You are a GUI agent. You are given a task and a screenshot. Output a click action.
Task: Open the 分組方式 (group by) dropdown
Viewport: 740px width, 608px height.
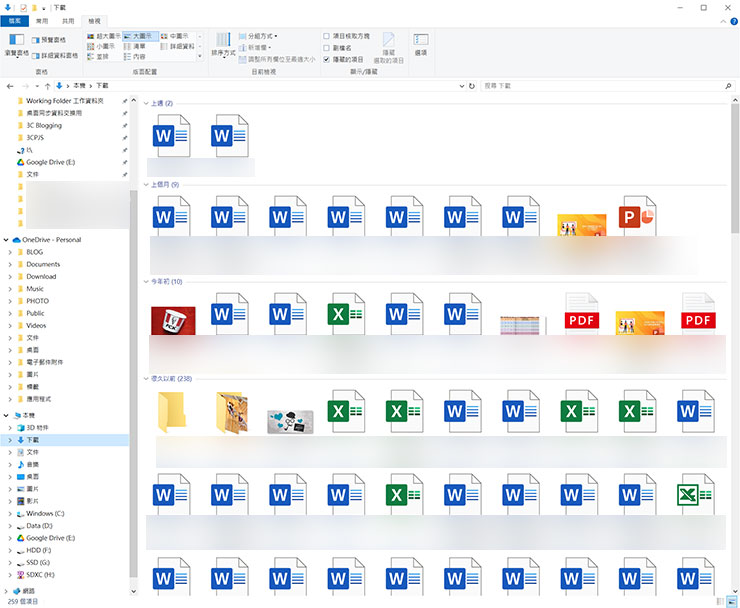click(264, 35)
